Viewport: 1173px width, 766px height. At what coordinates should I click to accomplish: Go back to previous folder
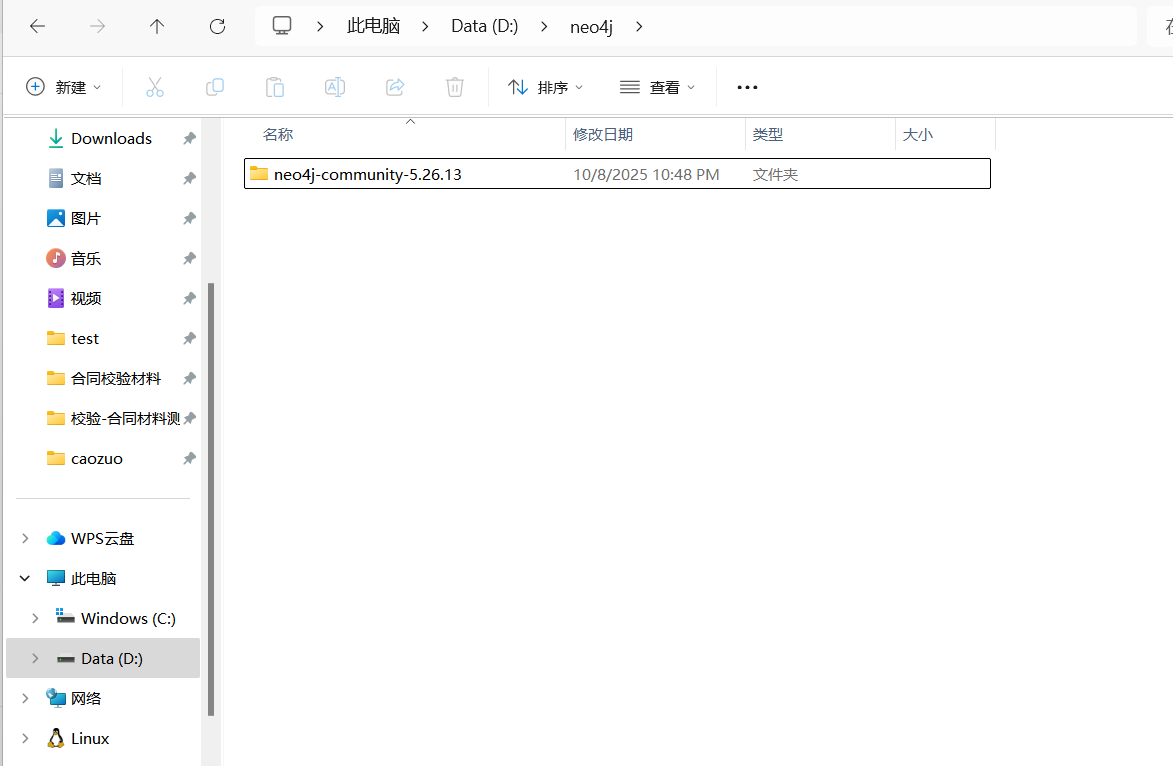point(37,26)
